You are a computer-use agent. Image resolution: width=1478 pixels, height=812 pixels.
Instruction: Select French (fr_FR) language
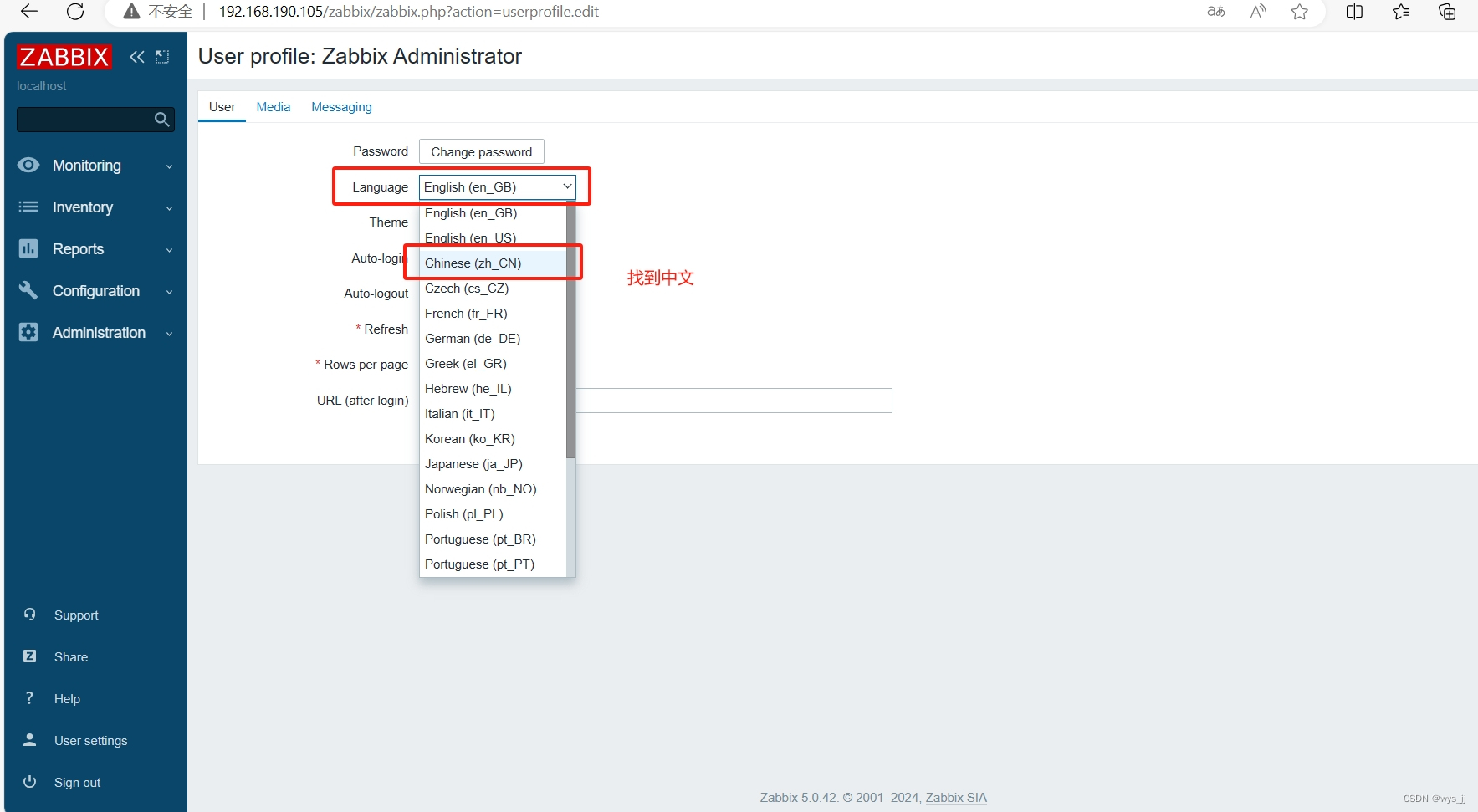coord(493,314)
